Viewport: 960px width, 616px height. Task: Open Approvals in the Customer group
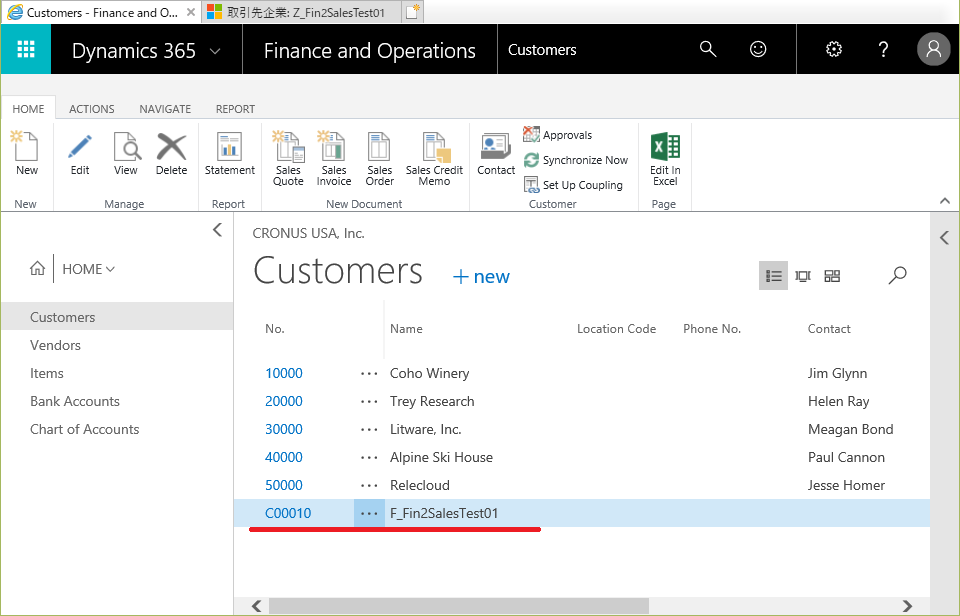[x=558, y=135]
